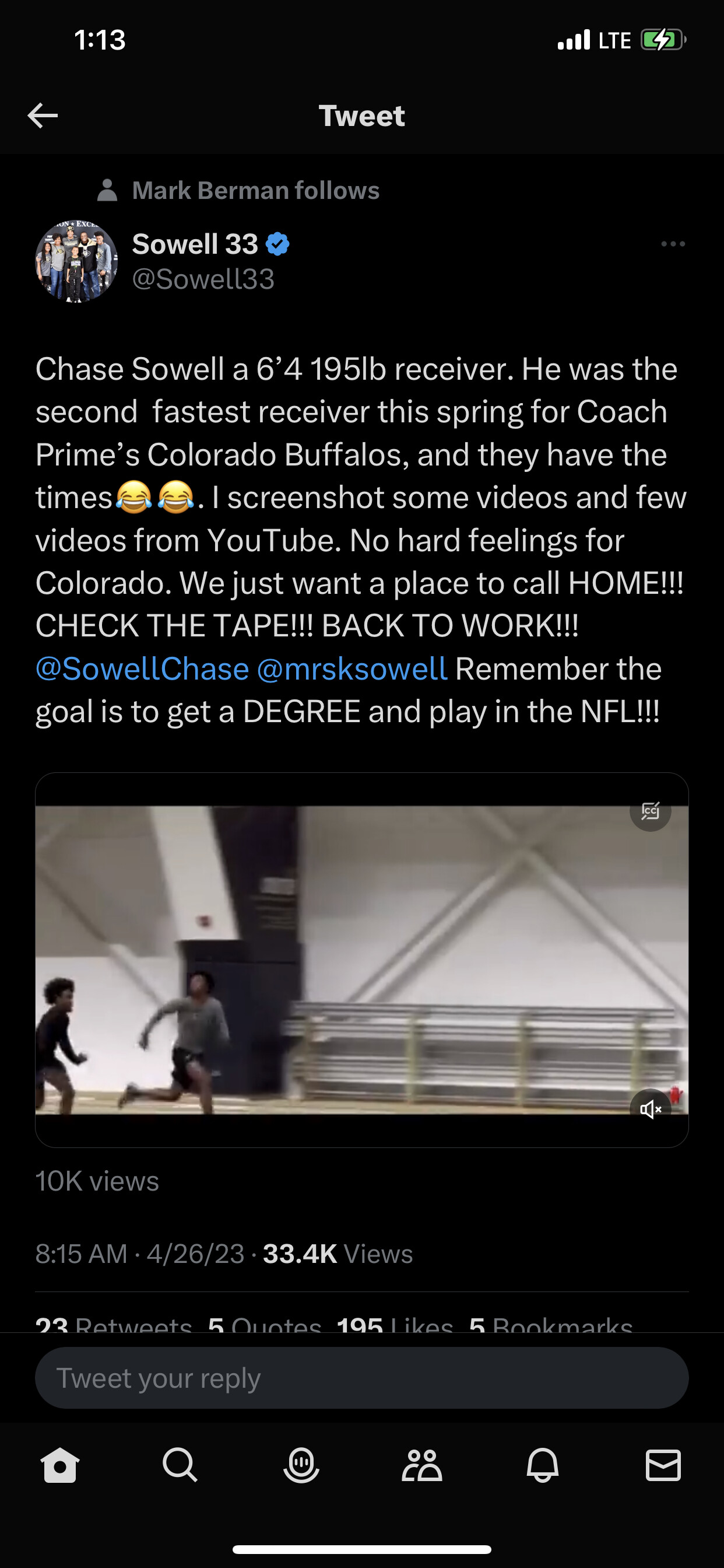
Task: Open the Sowell 33 display name
Action: pos(195,244)
